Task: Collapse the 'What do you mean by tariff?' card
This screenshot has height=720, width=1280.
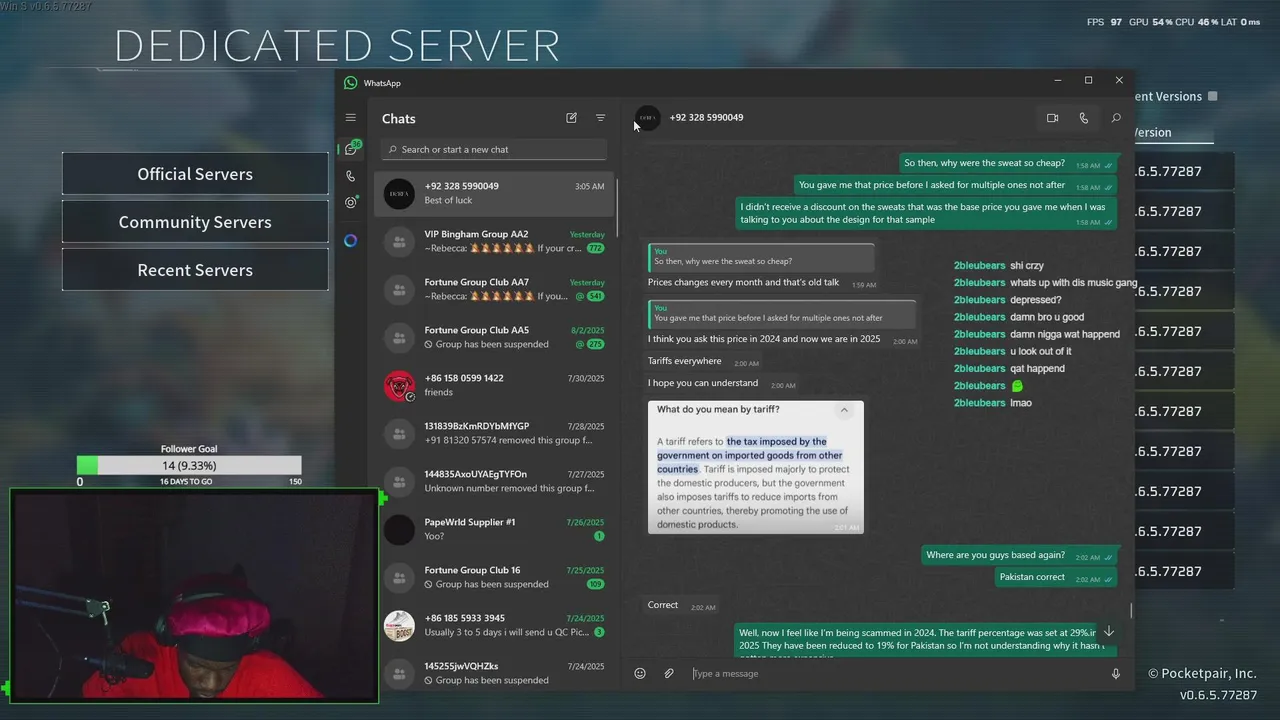Action: click(844, 410)
